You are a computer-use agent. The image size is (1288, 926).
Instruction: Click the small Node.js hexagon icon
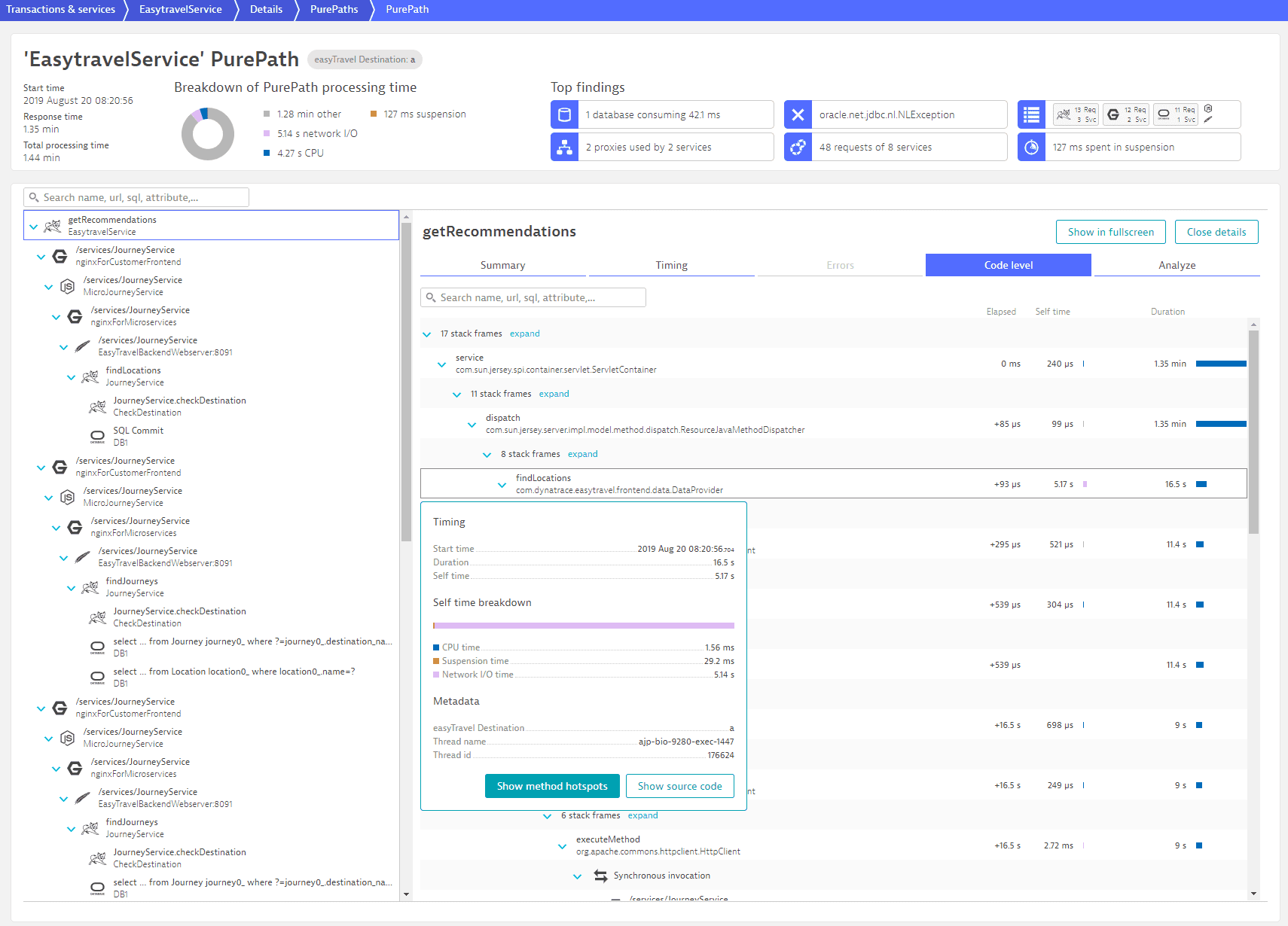1208,108
